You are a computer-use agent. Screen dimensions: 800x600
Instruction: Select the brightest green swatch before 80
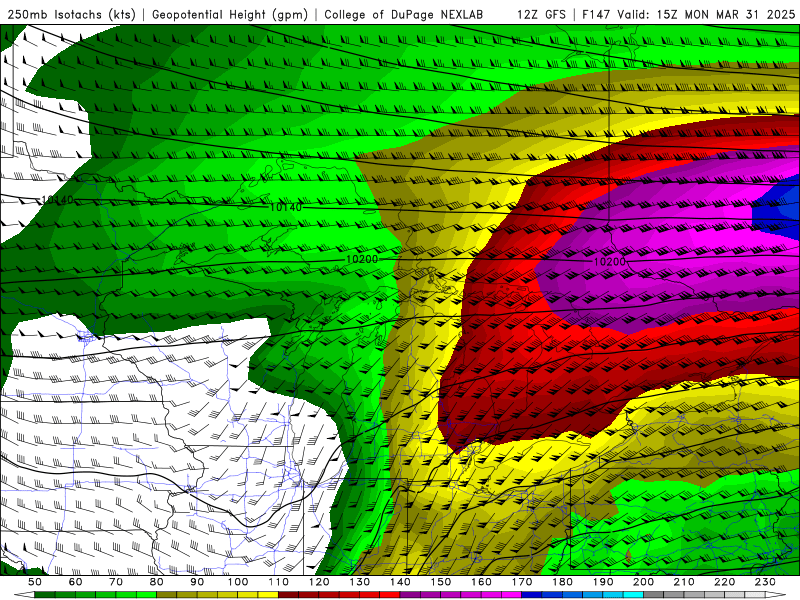coord(146,594)
